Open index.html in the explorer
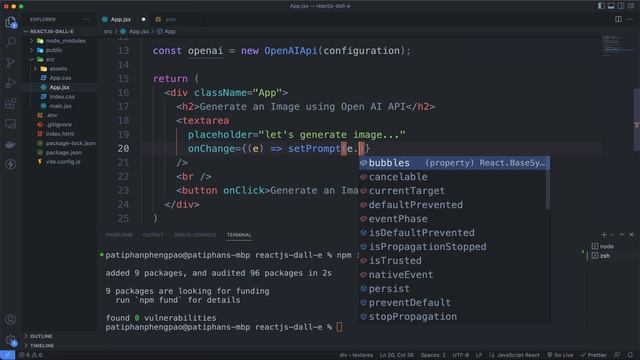Image resolution: width=640 pixels, height=360 pixels. [60, 134]
